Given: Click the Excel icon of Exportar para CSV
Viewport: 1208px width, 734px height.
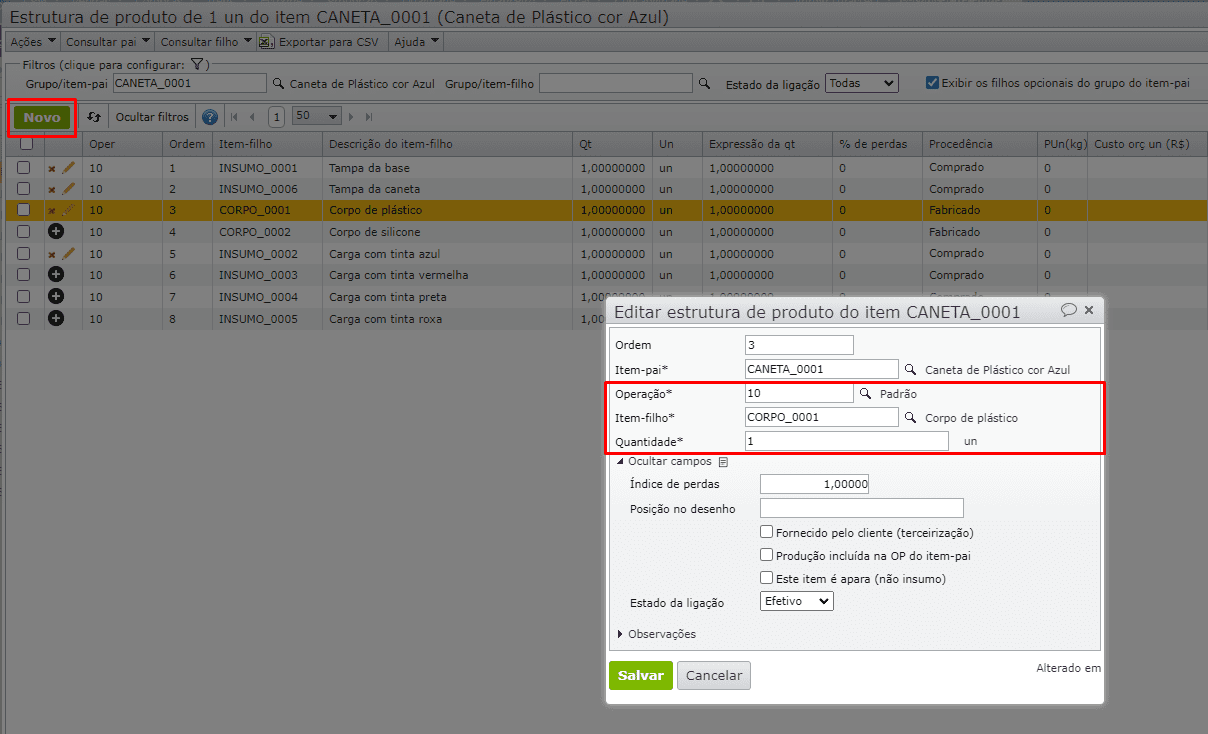Looking at the screenshot, I should click(266, 42).
